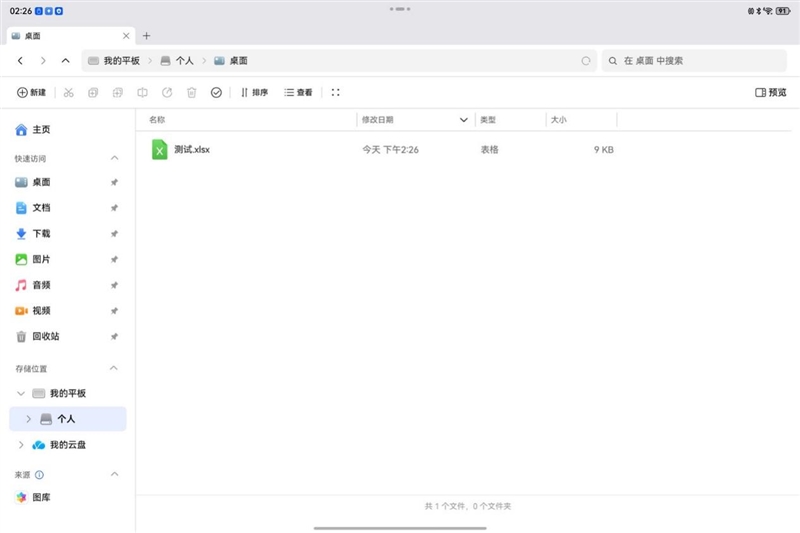Collapse the 我的平板 tree node
Viewport: 800px width, 533px height.
(x=21, y=394)
